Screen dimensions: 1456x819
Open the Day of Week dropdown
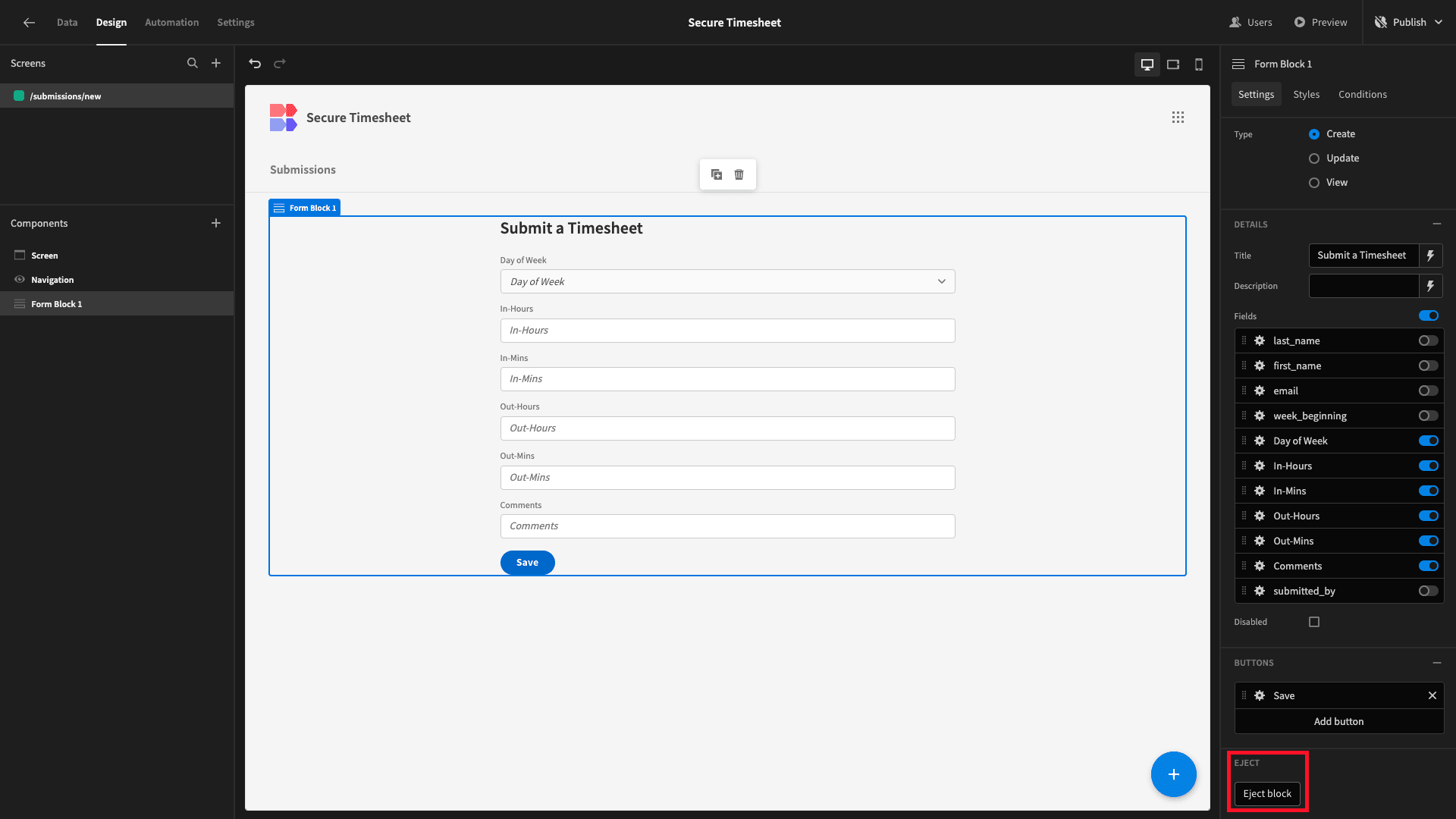pos(727,281)
